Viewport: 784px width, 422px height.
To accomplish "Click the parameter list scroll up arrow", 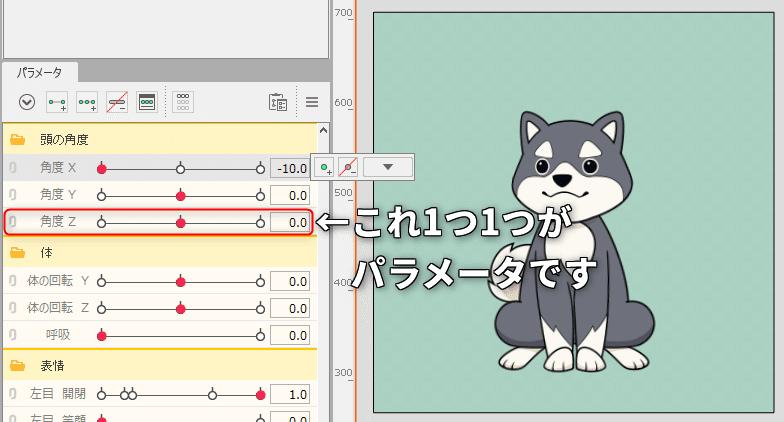I will (x=324, y=130).
